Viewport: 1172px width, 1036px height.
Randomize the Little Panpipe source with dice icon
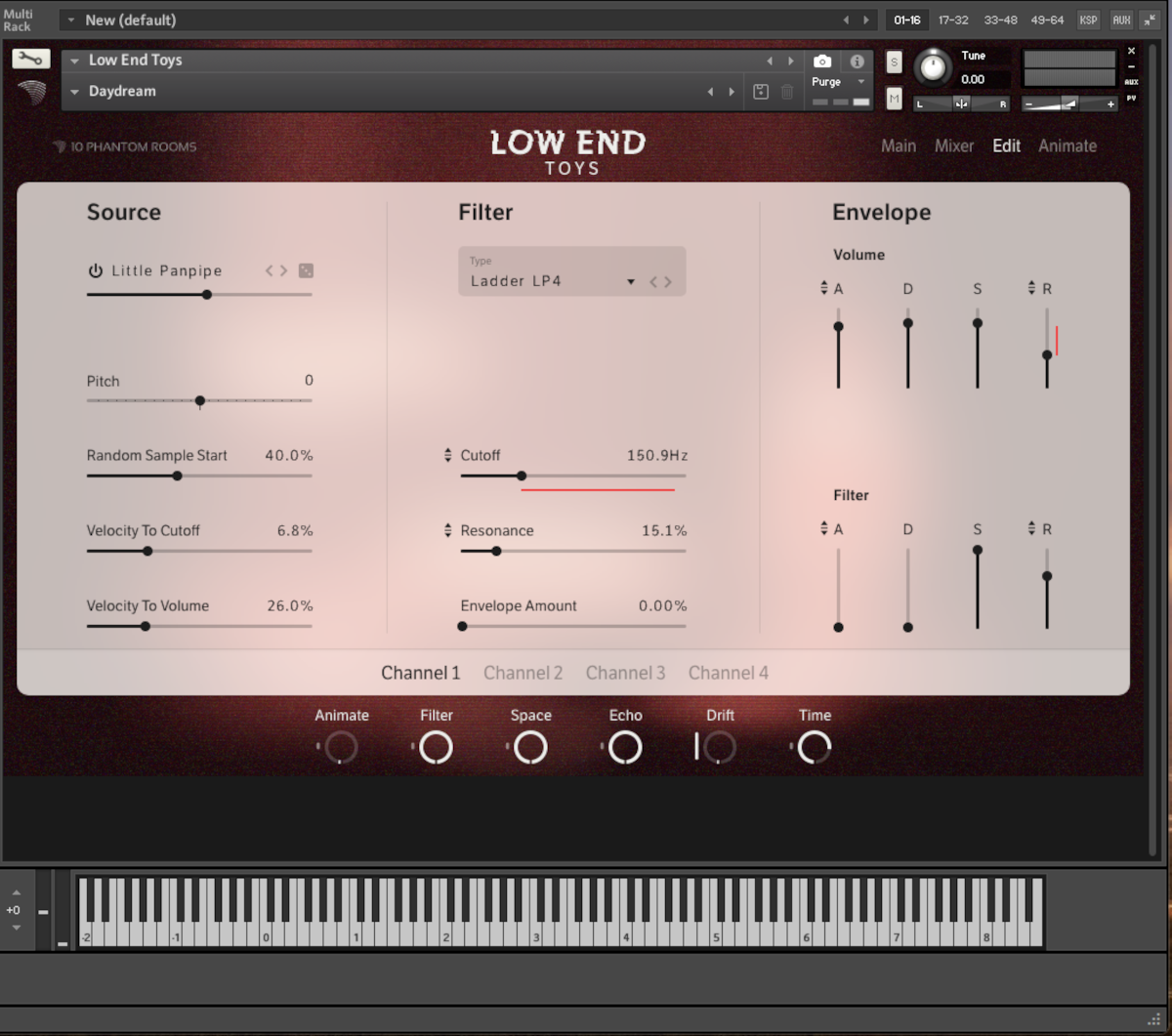click(x=306, y=270)
